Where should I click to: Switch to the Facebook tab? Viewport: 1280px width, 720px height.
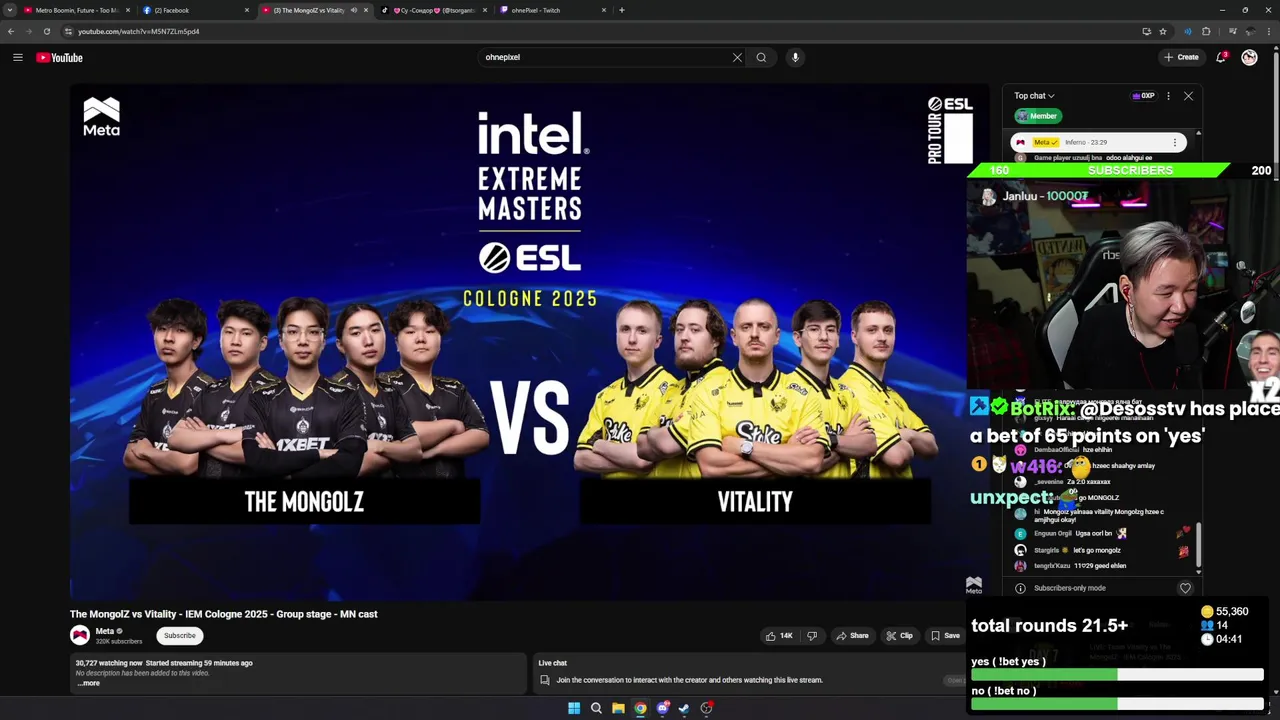(x=195, y=10)
